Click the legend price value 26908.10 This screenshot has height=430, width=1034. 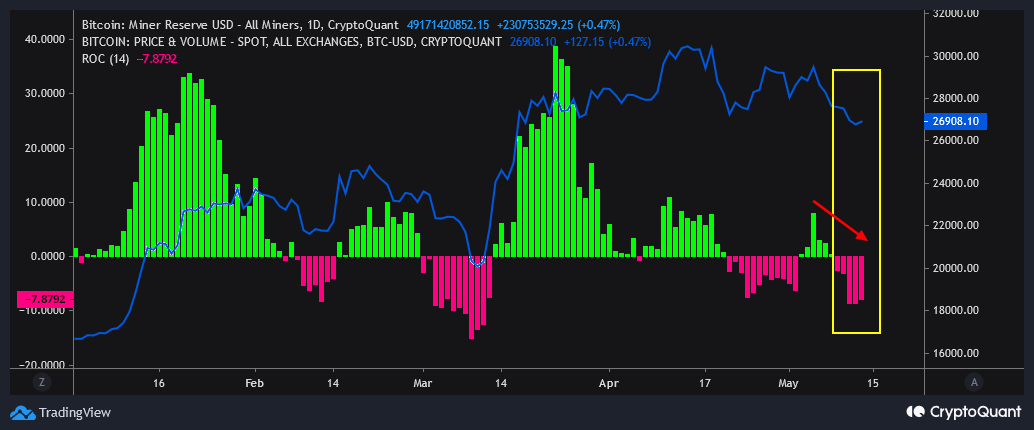(533, 42)
